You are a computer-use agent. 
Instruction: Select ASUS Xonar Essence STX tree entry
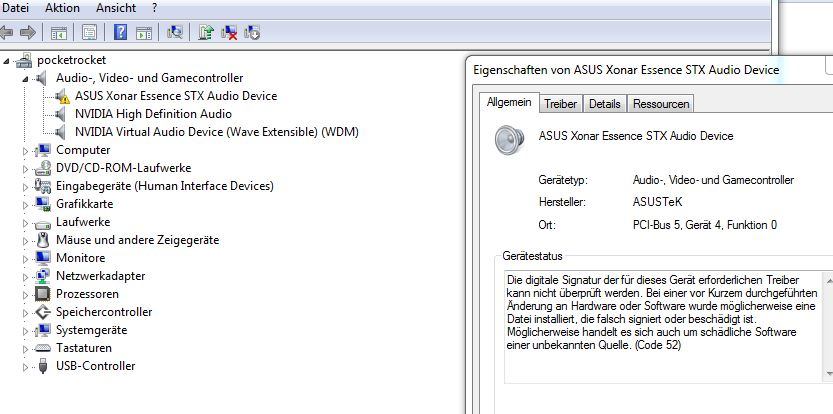click(176, 96)
